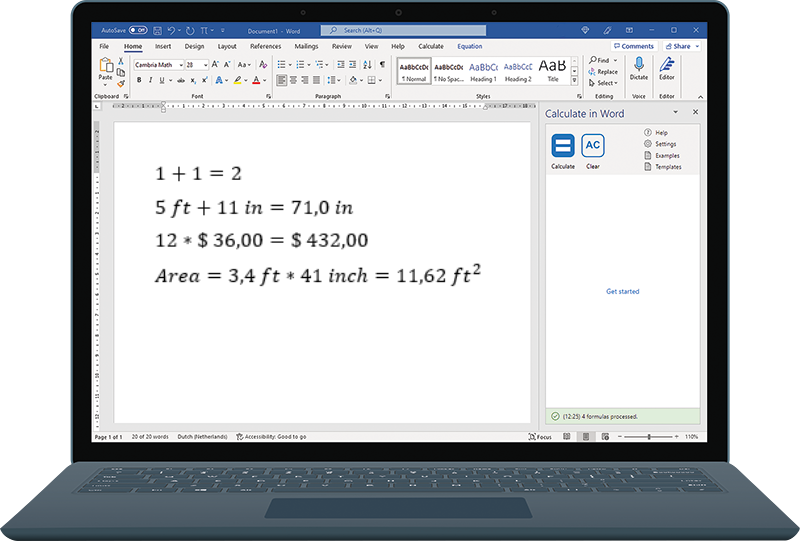
Task: Open the Calculate ribbon tab
Action: 431,46
